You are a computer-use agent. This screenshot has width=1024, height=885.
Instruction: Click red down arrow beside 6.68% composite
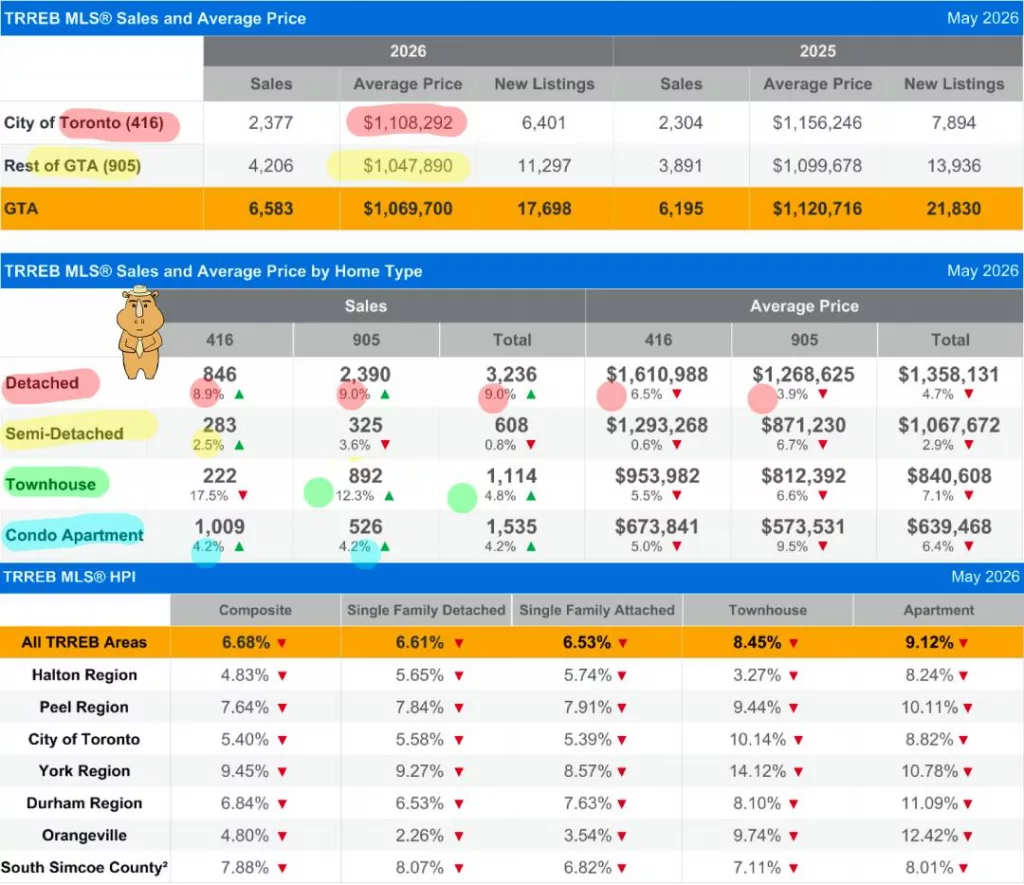pyautogui.click(x=282, y=643)
